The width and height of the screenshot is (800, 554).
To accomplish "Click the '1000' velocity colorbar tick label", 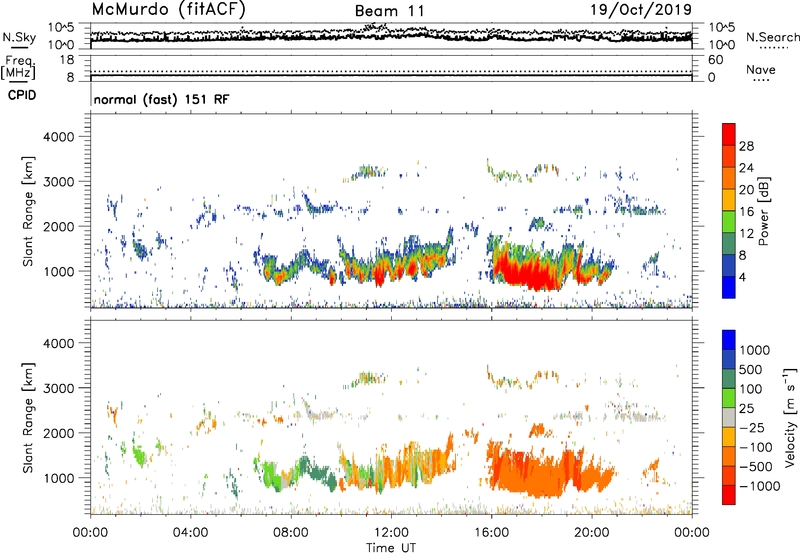I will [755, 350].
